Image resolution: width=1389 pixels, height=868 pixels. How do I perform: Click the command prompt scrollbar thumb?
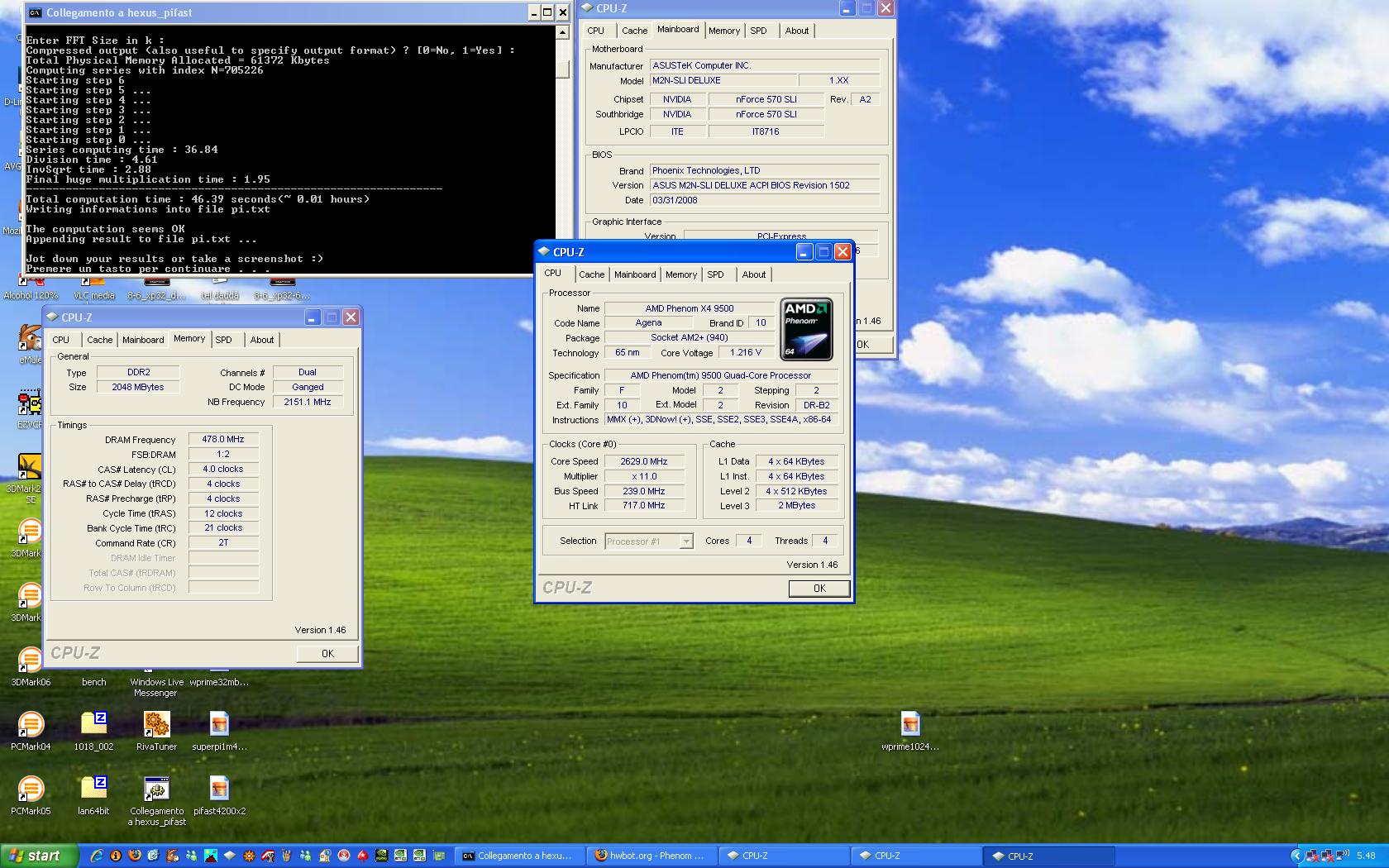[x=563, y=70]
